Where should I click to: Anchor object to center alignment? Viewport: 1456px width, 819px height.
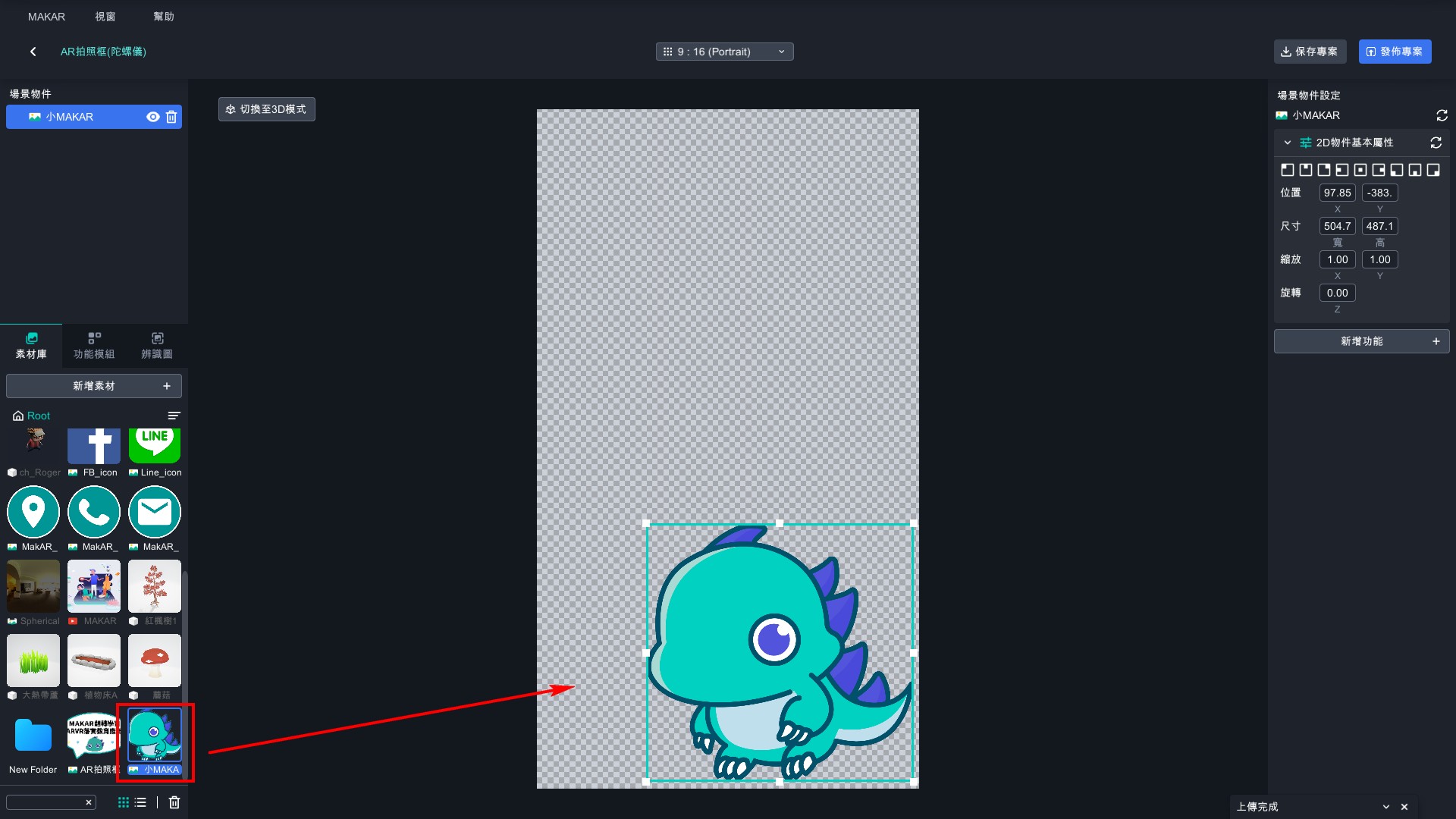coord(1360,170)
